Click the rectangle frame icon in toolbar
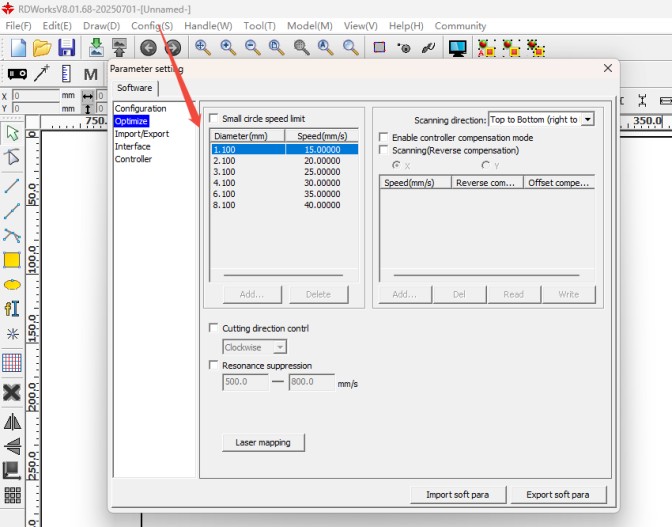The width and height of the screenshot is (672, 527). (x=379, y=47)
